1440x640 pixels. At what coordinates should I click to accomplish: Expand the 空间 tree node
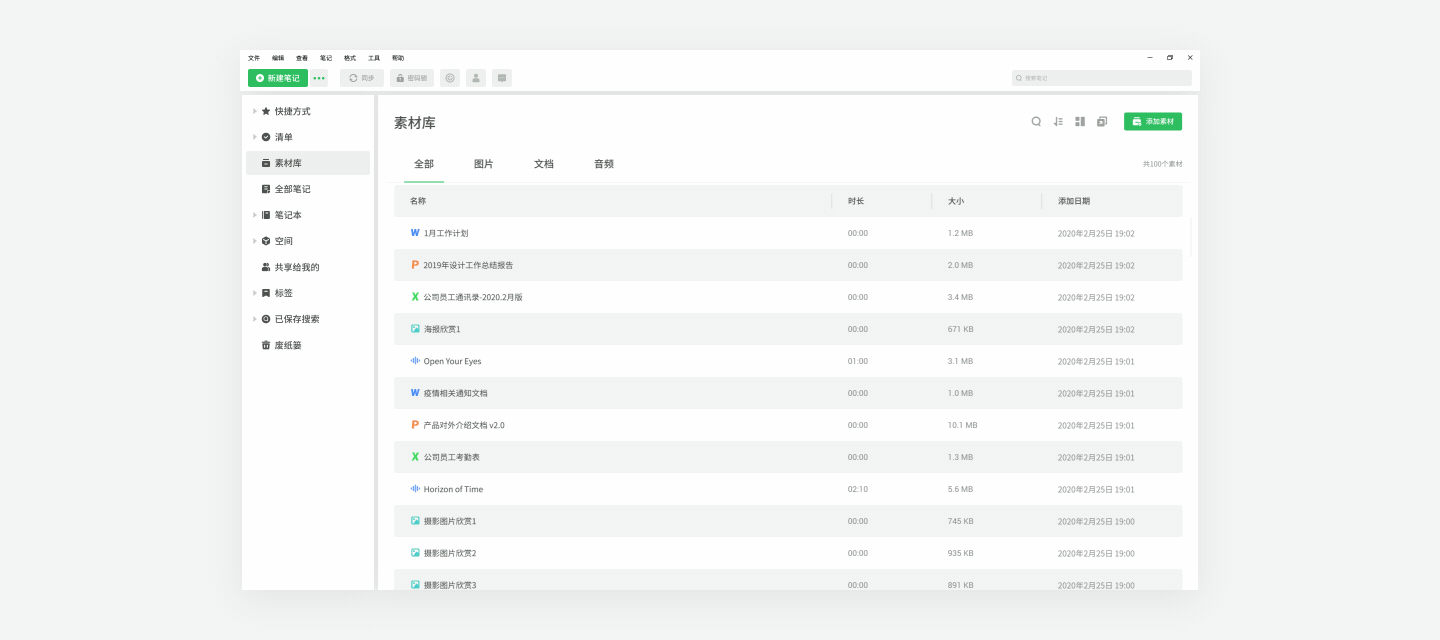[x=255, y=241]
